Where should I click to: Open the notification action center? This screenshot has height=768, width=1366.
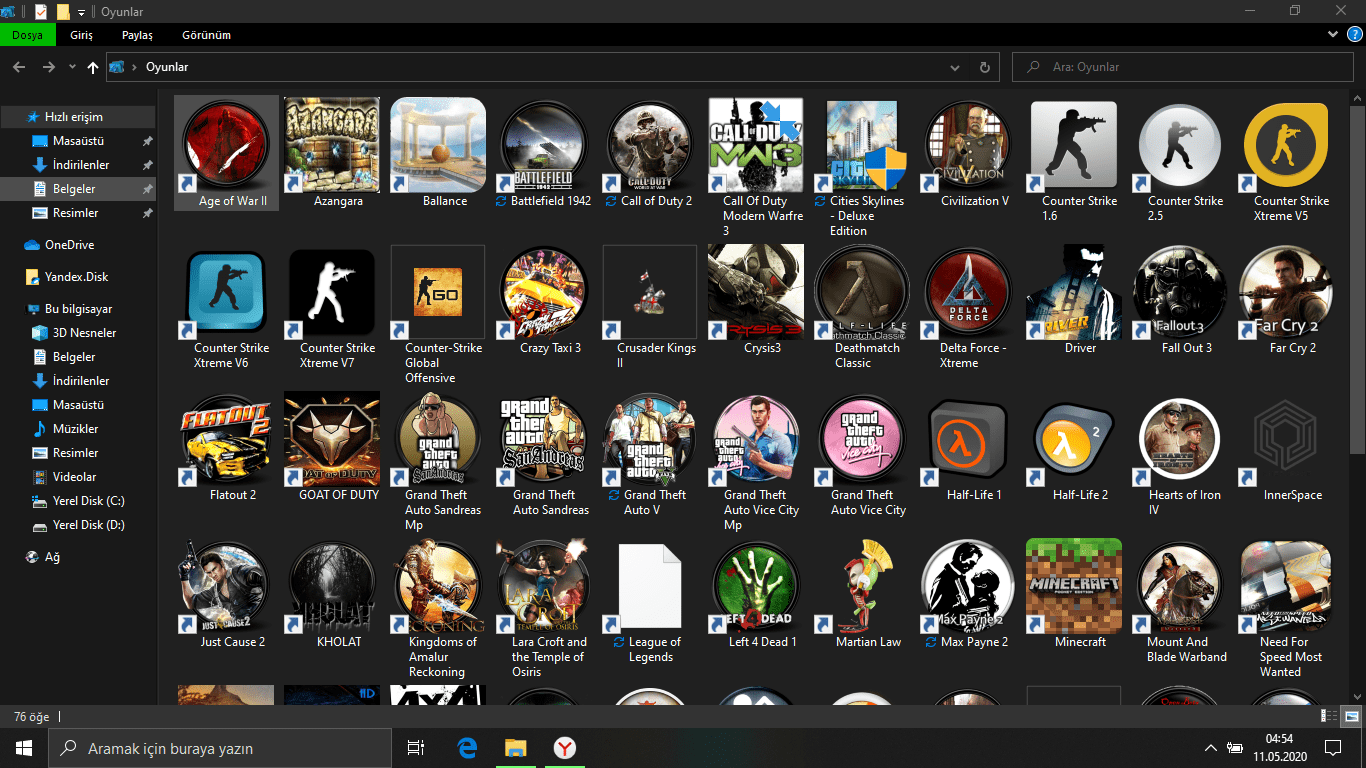pos(1332,748)
